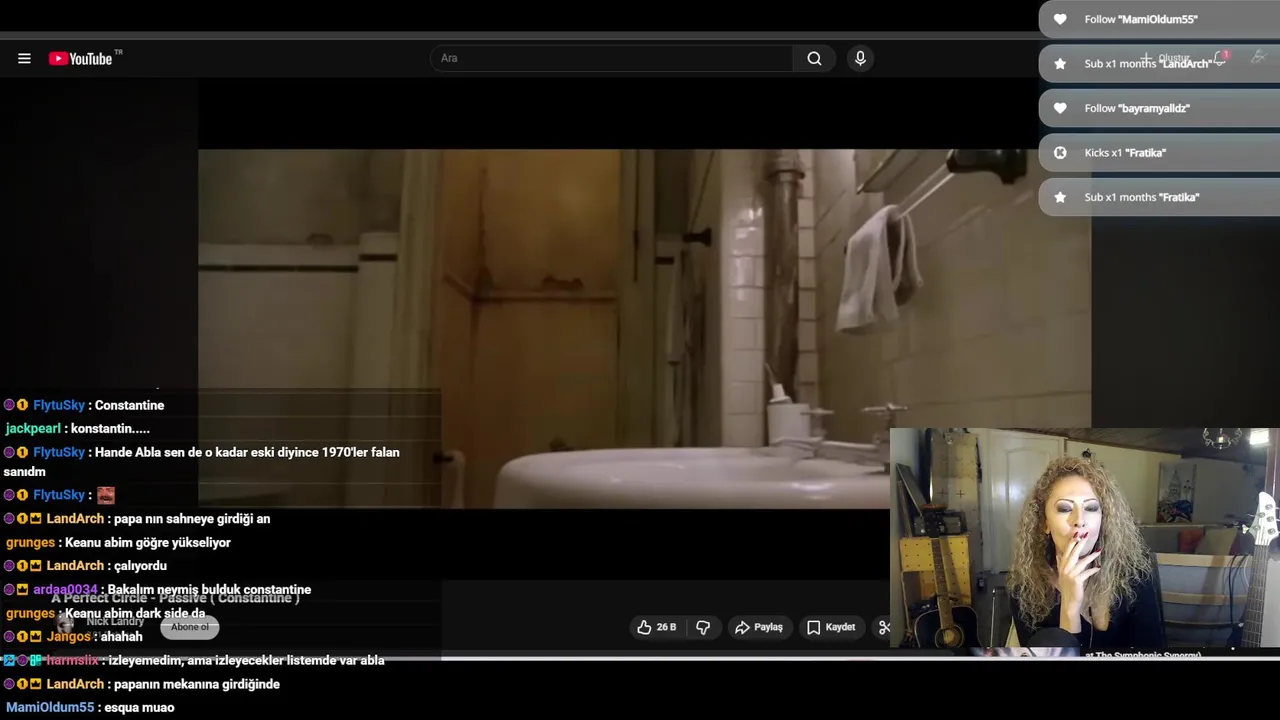Click the heart icon beside Follow bayramyalldz

pyautogui.click(x=1060, y=108)
